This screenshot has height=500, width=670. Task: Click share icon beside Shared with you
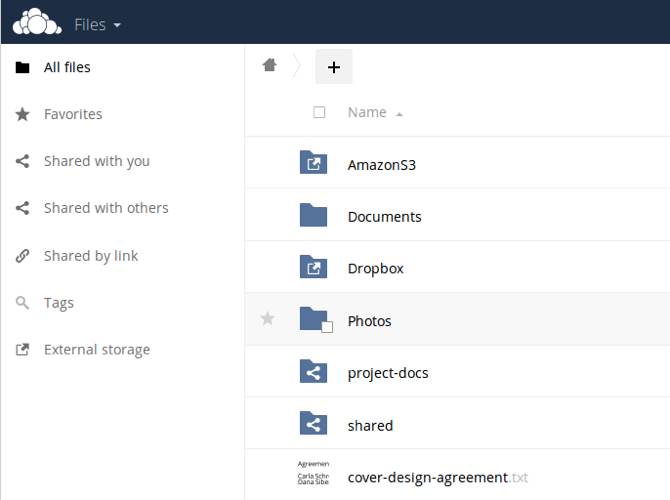coord(23,161)
